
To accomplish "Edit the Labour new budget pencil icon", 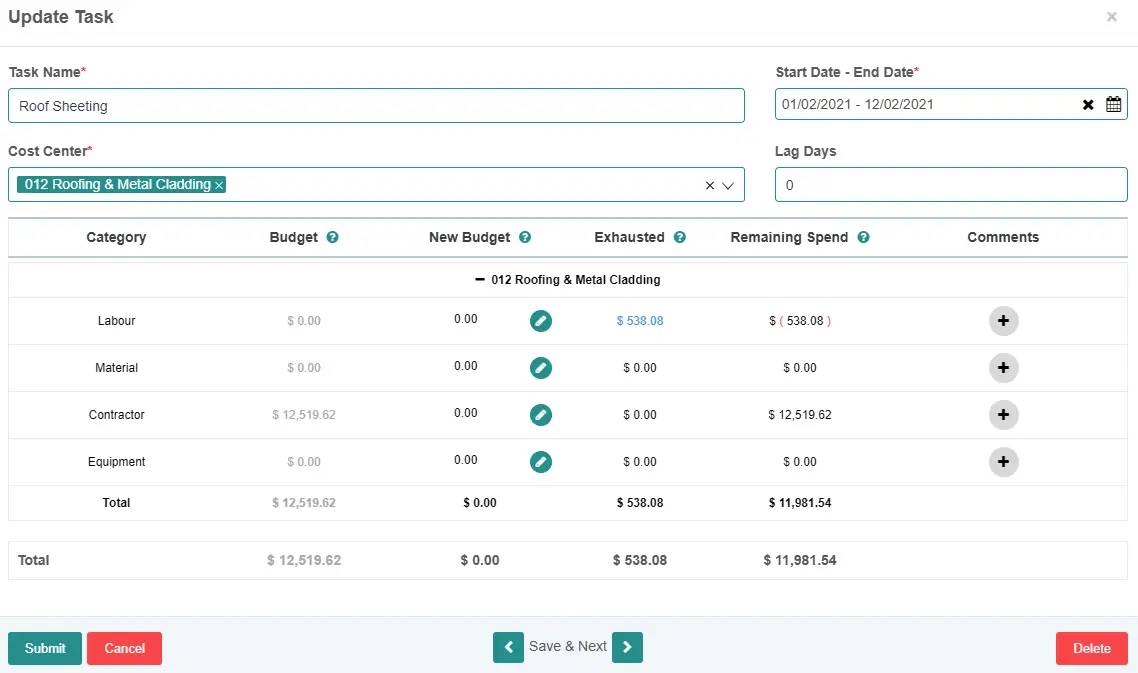I will coord(540,321).
